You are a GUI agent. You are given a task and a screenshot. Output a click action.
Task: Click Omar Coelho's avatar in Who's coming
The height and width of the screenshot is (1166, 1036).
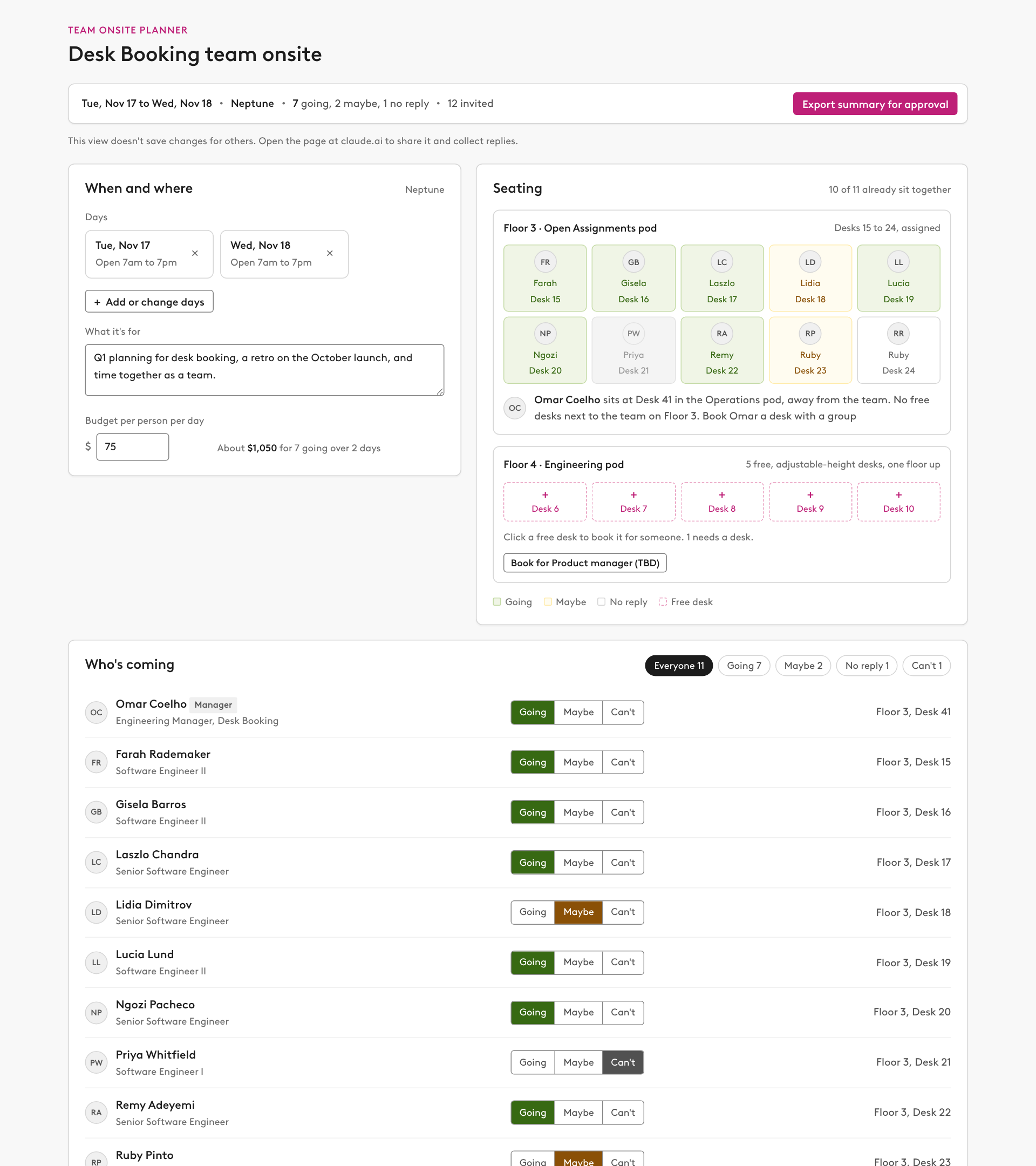[97, 713]
